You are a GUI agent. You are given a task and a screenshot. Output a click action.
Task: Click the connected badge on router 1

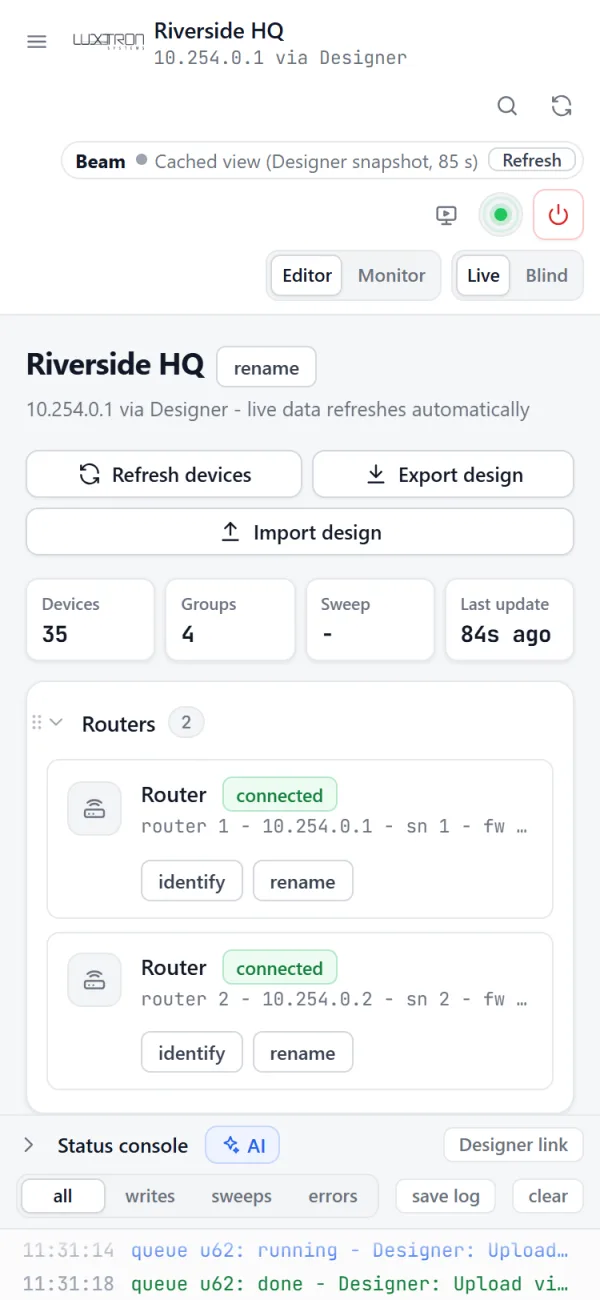tap(280, 796)
